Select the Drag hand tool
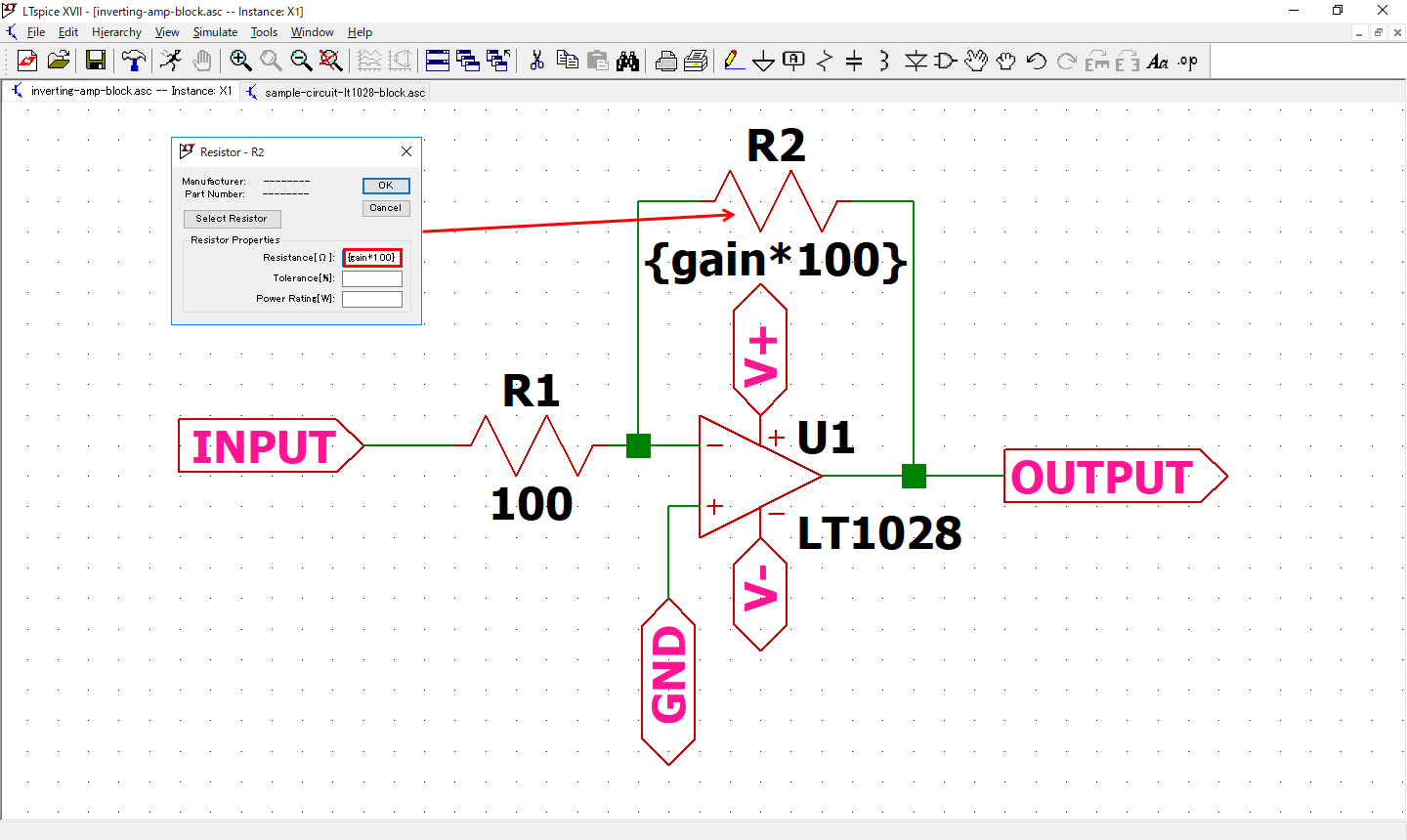Viewport: 1407px width, 840px height. (x=1005, y=61)
